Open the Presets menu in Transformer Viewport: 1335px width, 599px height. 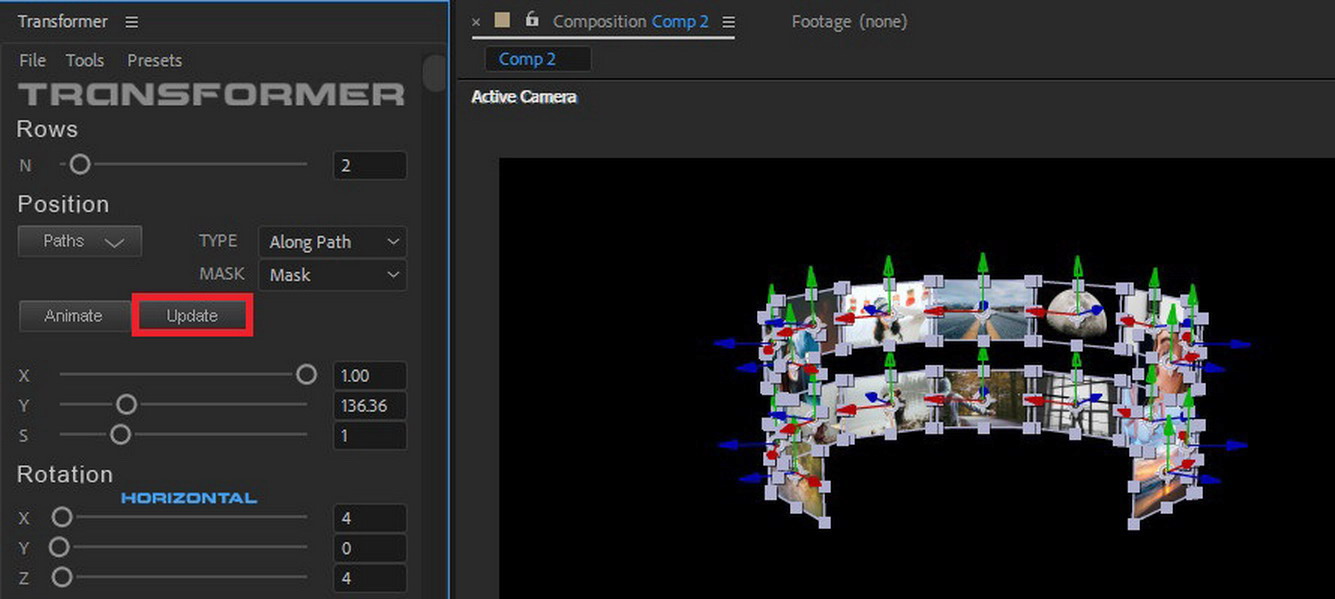point(154,61)
